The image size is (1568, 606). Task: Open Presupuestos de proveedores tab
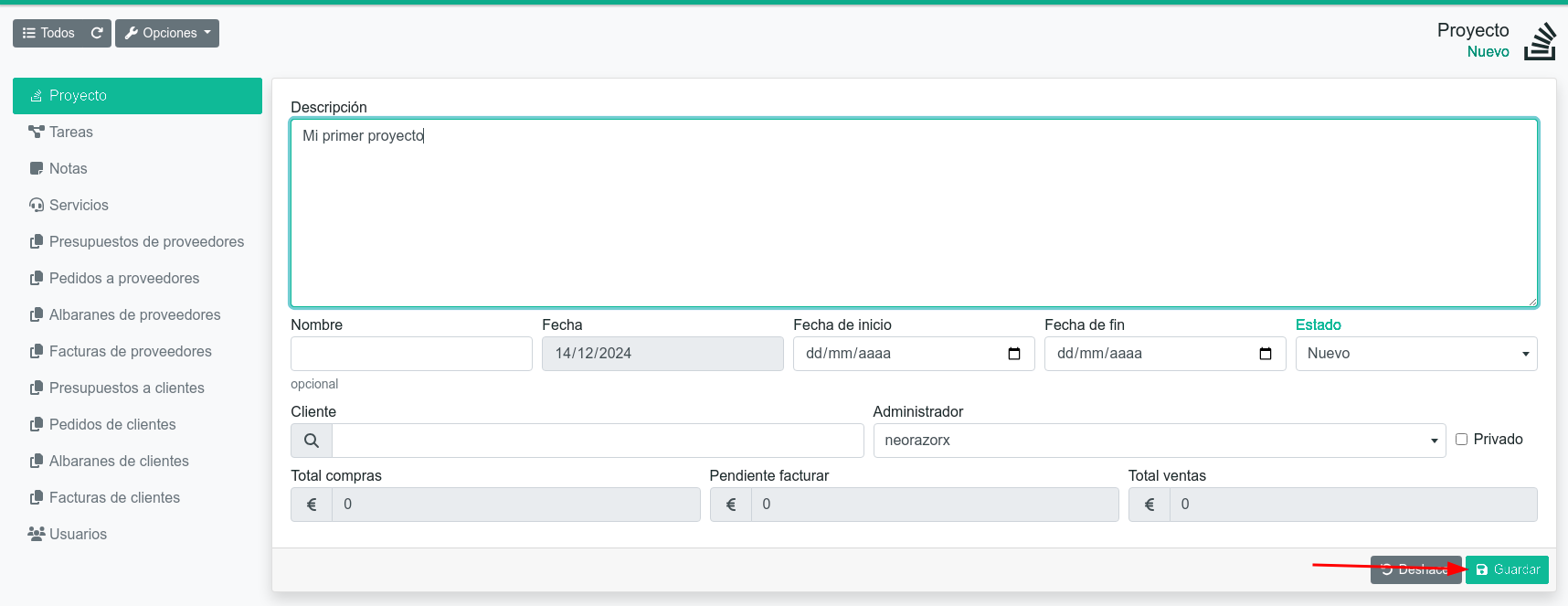coord(137,242)
